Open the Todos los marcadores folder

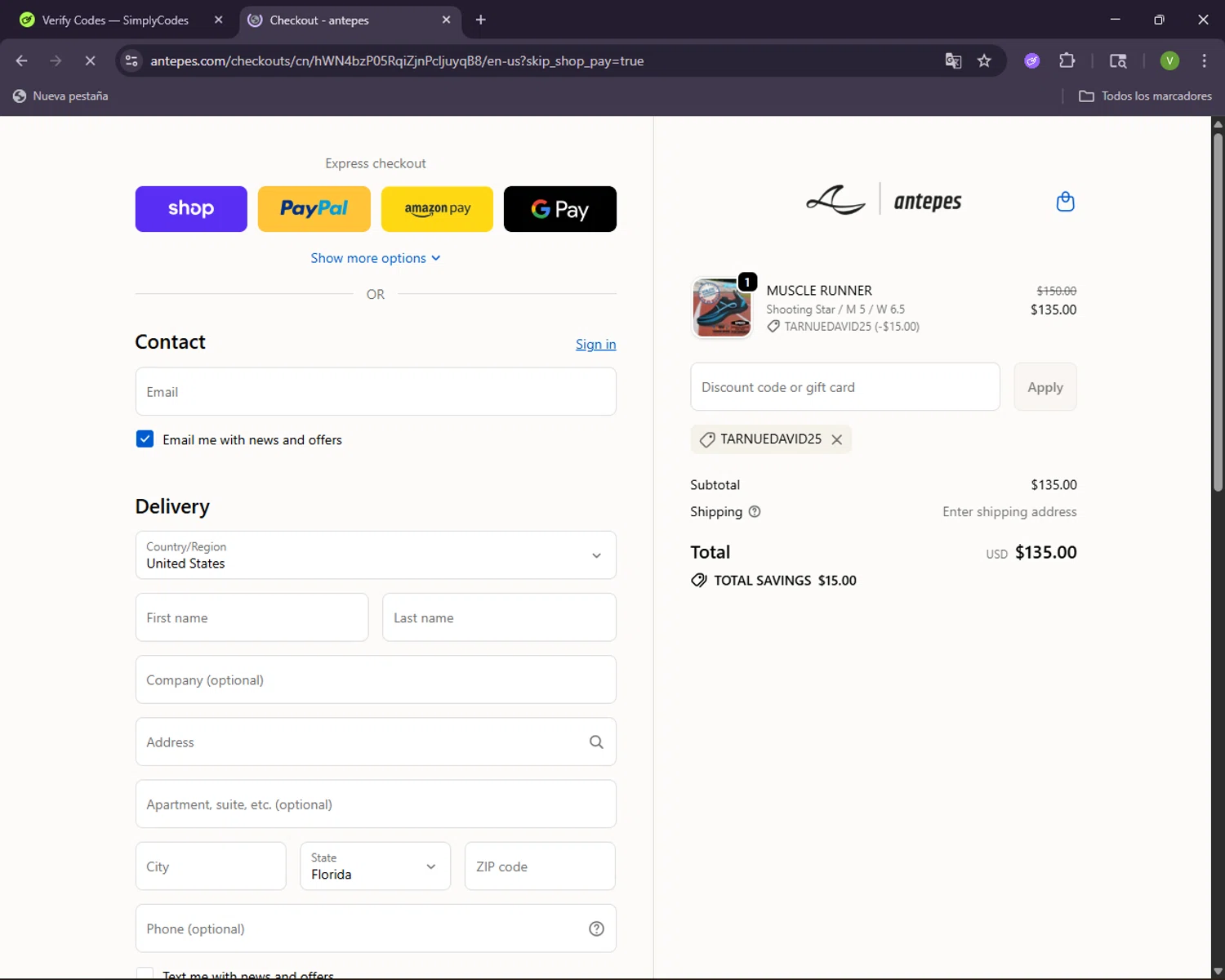coord(1145,96)
